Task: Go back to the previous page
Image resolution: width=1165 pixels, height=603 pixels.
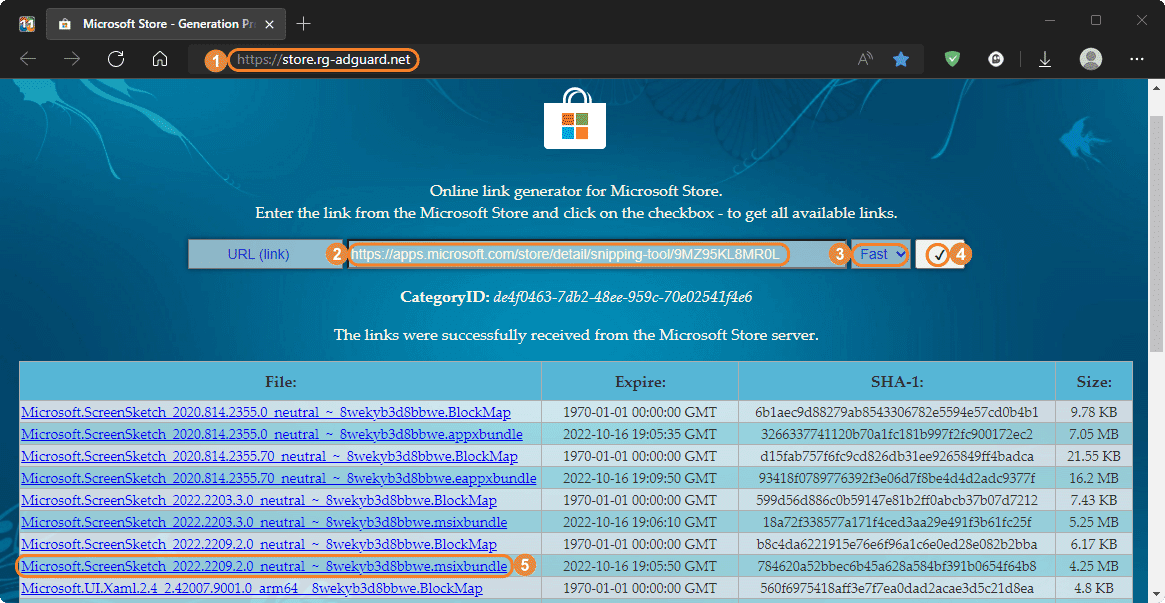Action: click(x=28, y=59)
